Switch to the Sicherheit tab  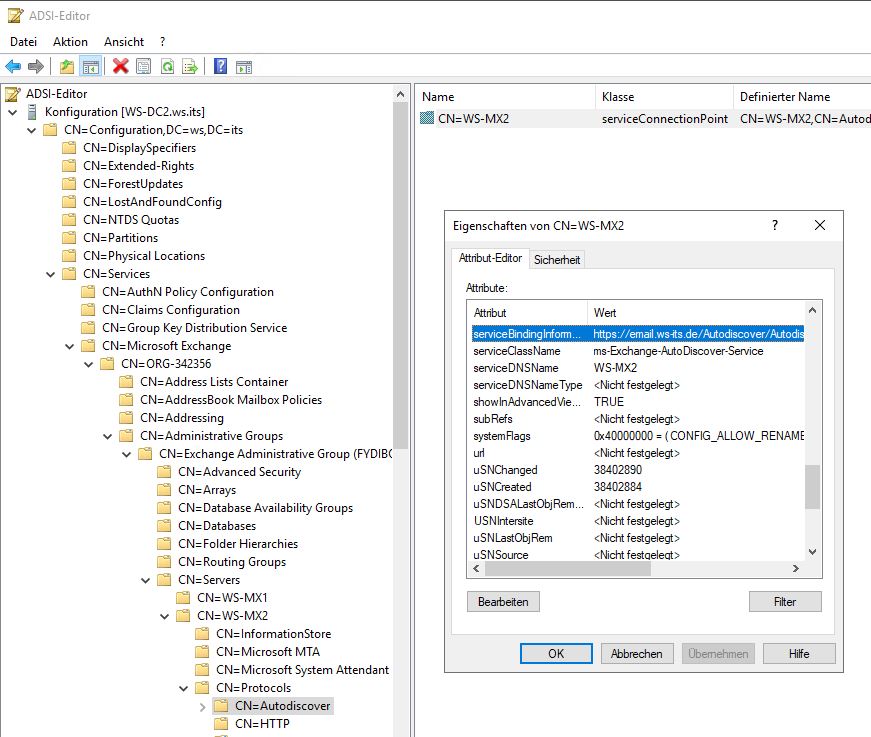[x=557, y=259]
